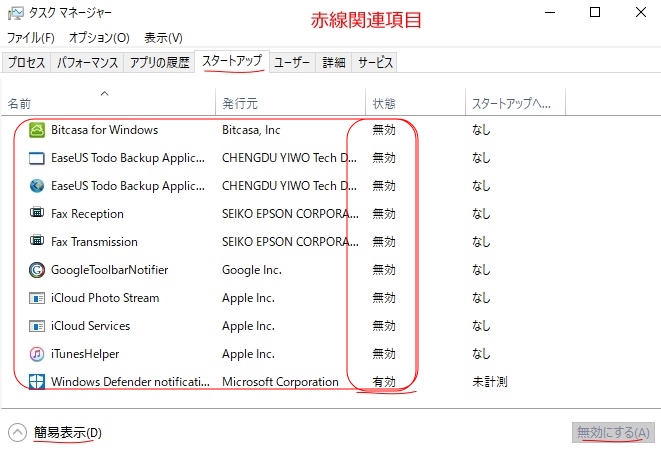The width and height of the screenshot is (661, 455).
Task: Click the iCloud Photo Stream icon
Action: pos(37,299)
